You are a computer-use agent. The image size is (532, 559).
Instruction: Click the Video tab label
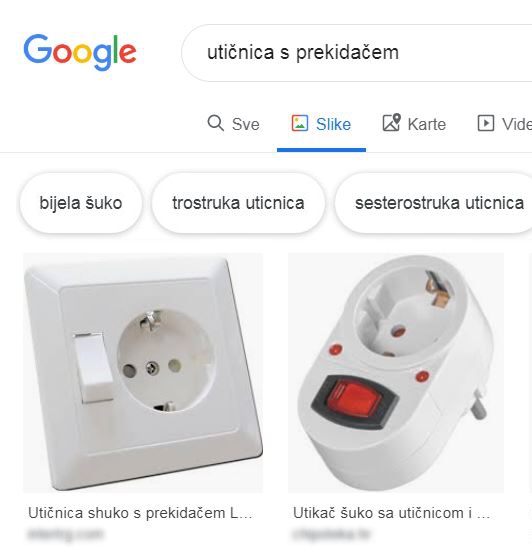coord(517,124)
